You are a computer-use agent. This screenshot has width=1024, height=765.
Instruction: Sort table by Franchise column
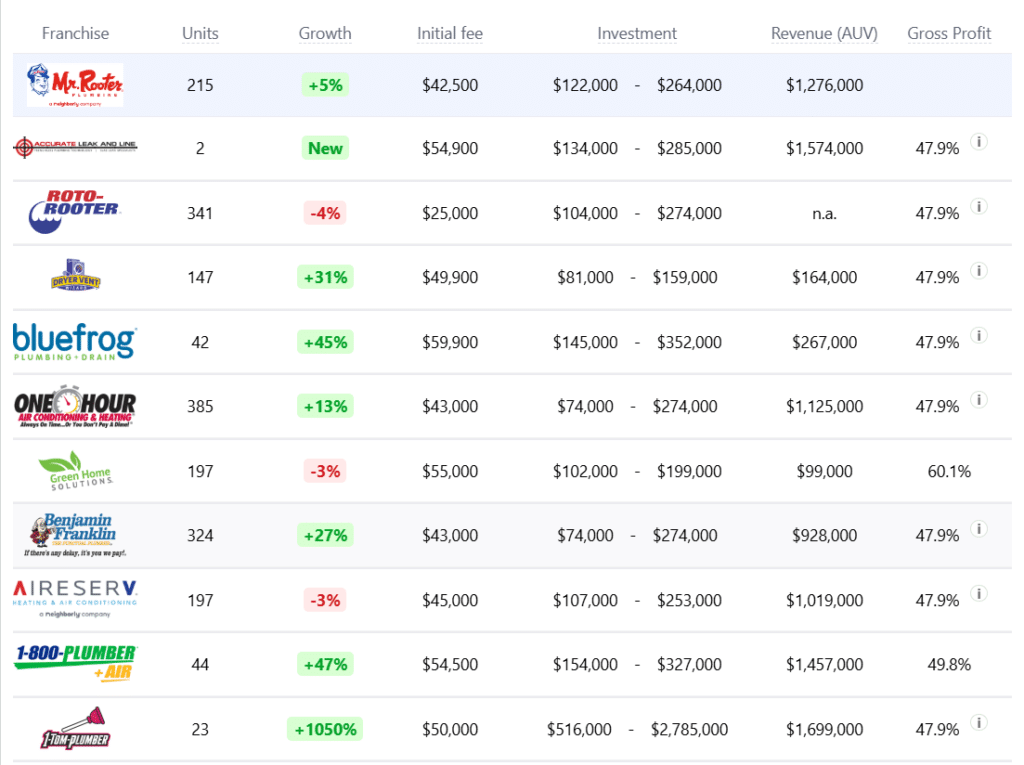click(75, 33)
